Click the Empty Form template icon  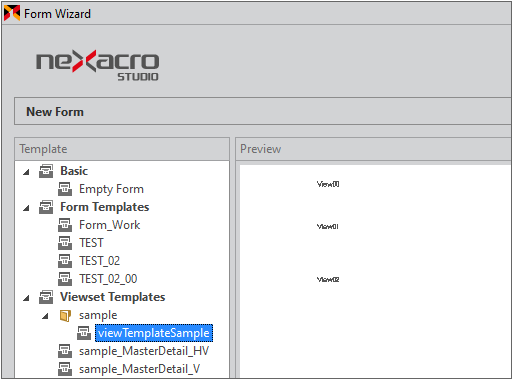pos(65,189)
